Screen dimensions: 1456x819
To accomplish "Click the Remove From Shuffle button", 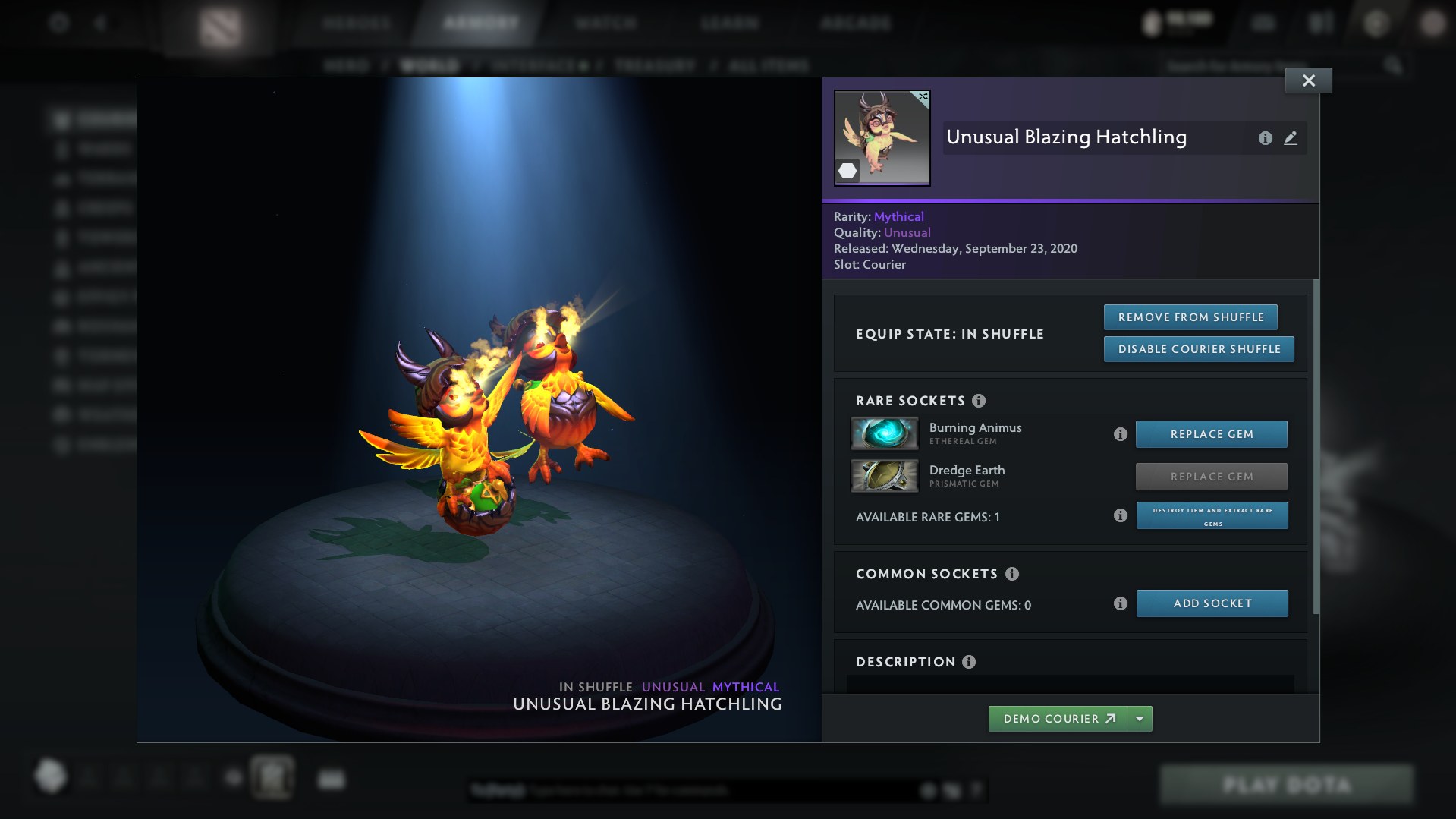I will click(x=1190, y=317).
